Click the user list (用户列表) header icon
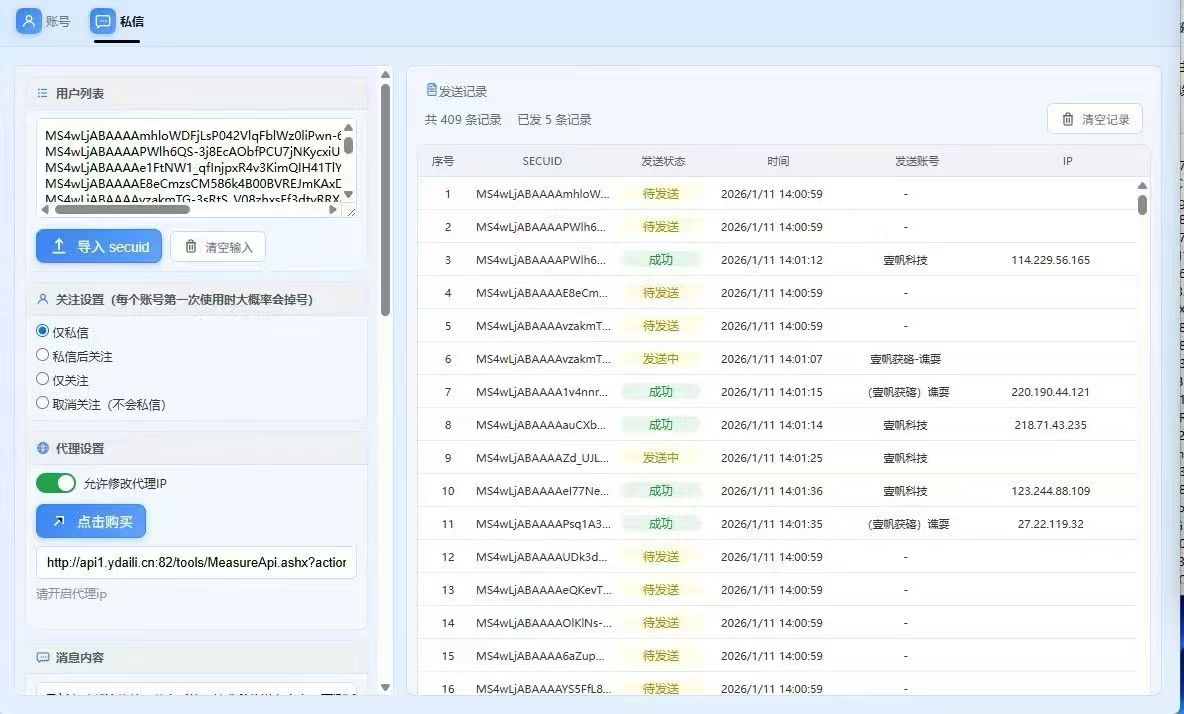 click(x=42, y=93)
